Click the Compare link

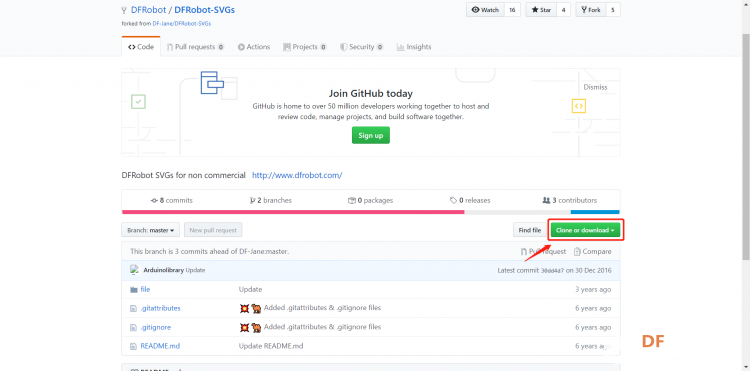tap(592, 251)
